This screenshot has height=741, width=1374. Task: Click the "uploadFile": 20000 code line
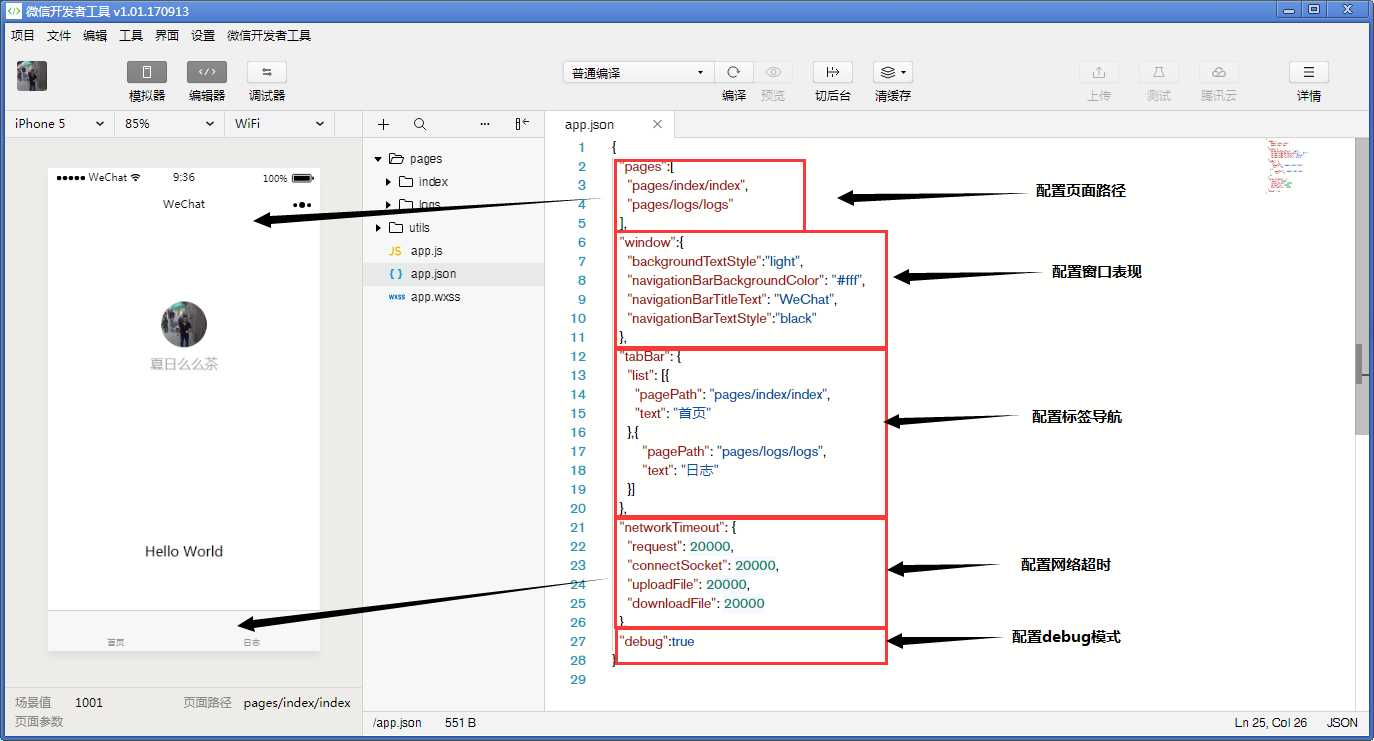(688, 584)
